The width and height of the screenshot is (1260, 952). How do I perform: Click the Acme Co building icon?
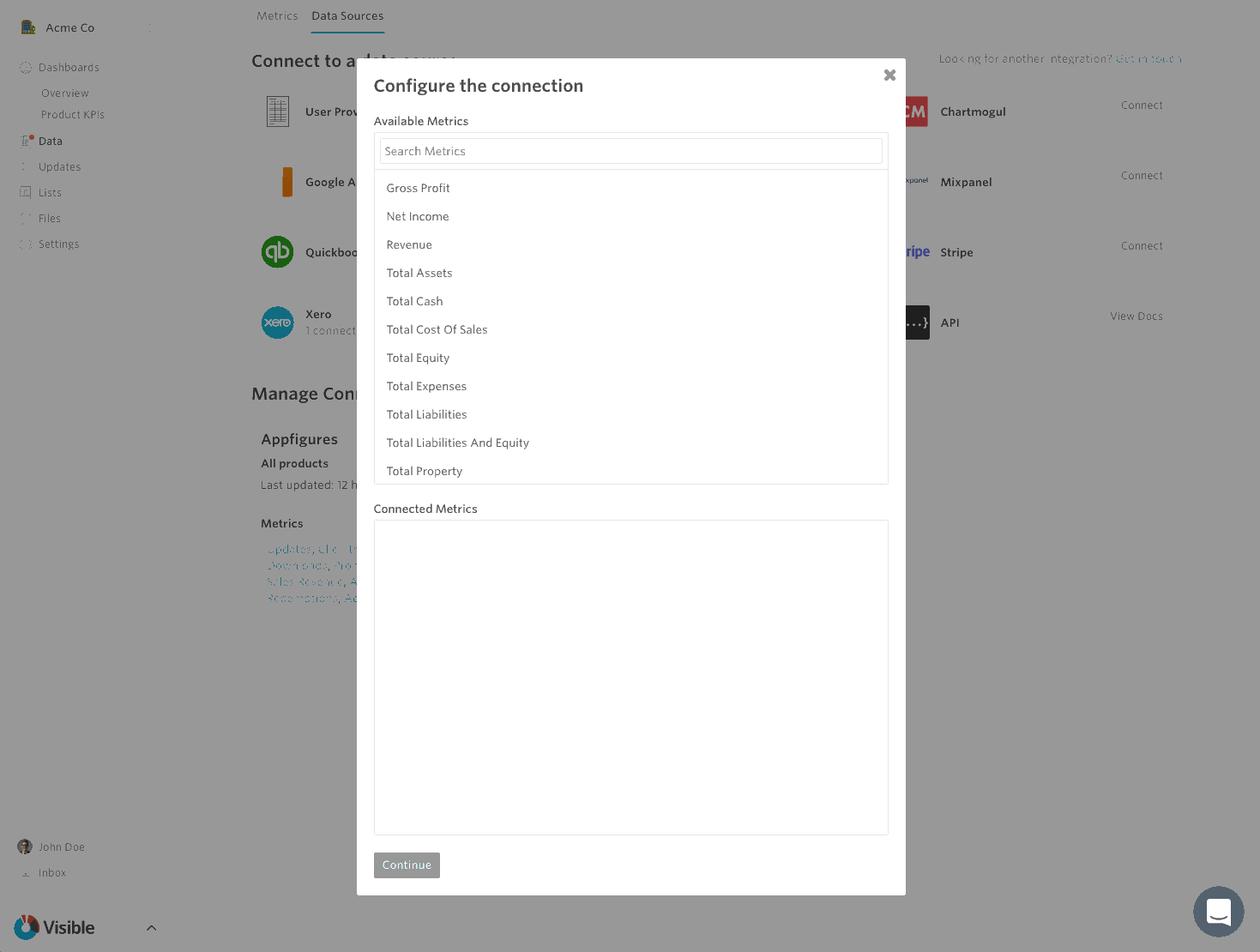[28, 27]
